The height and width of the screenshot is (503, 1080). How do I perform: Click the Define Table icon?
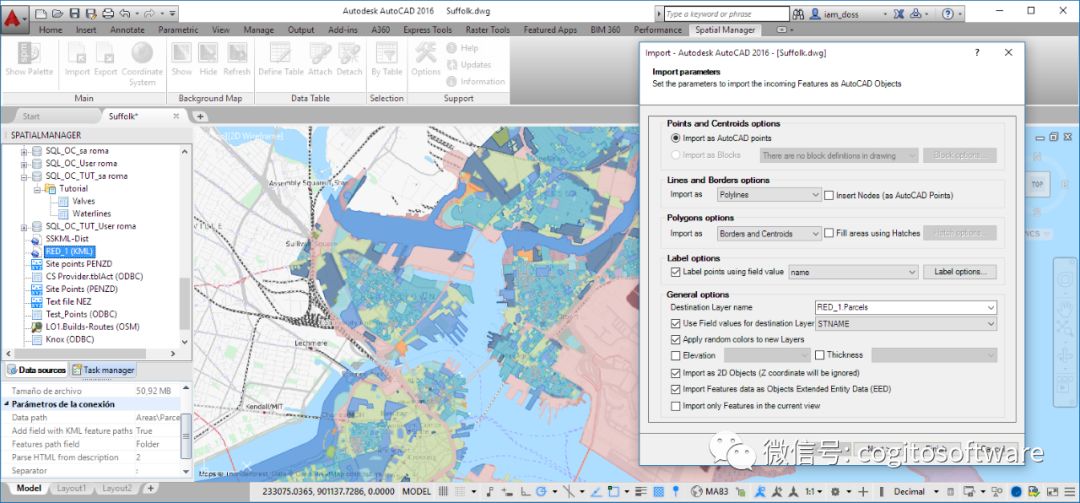coord(280,53)
